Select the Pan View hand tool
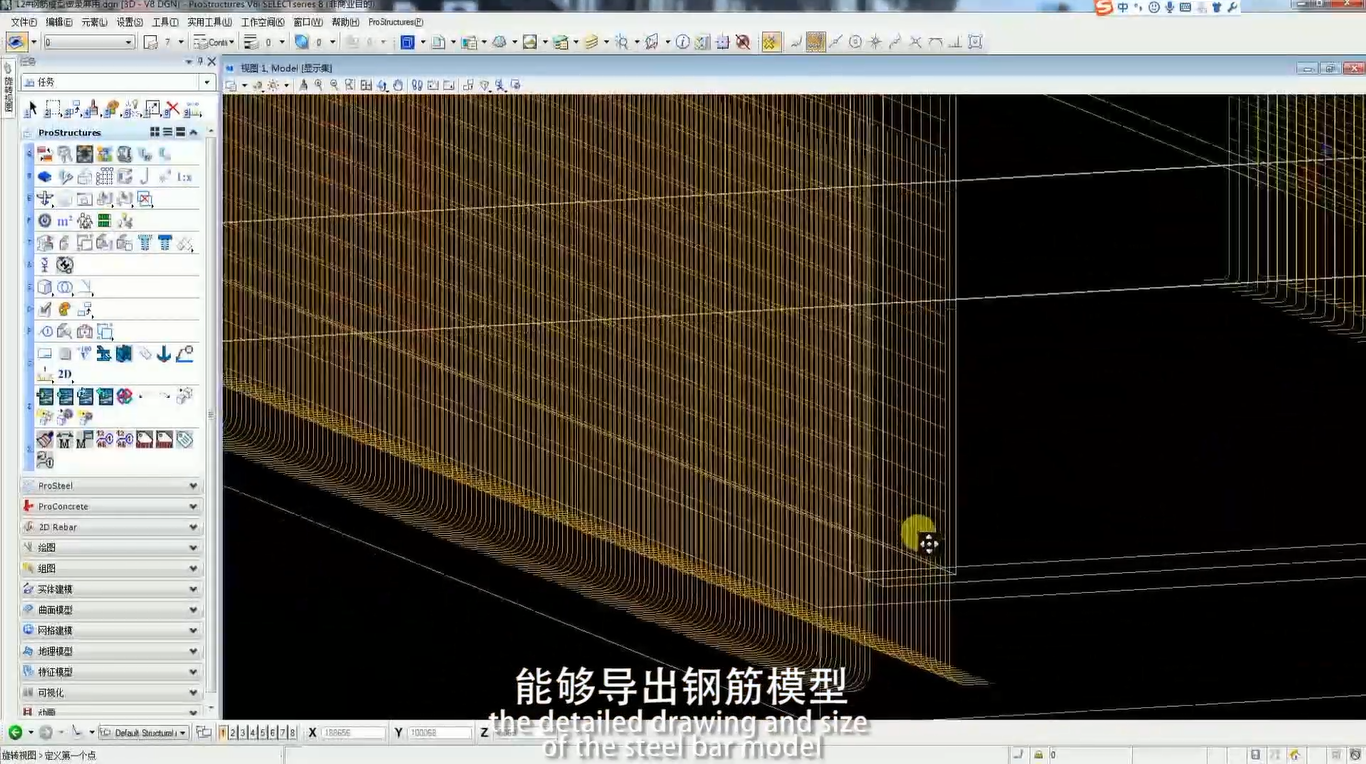The image size is (1366, 764). click(x=398, y=86)
